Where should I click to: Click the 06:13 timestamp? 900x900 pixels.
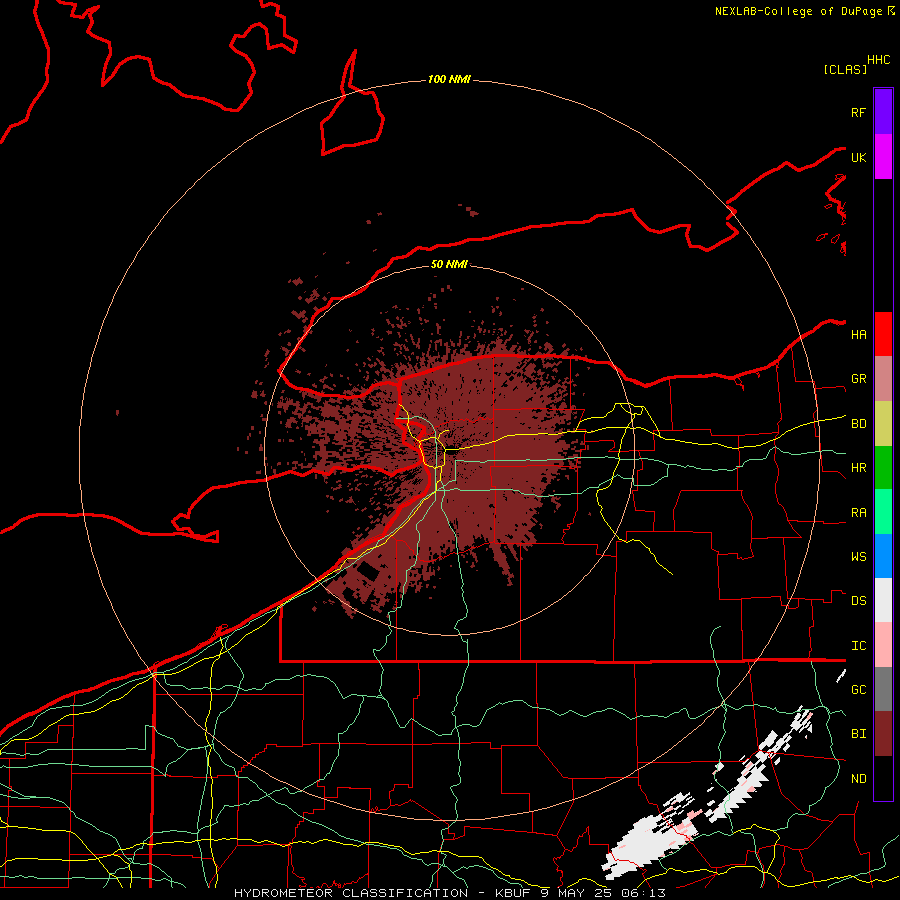coord(643,893)
